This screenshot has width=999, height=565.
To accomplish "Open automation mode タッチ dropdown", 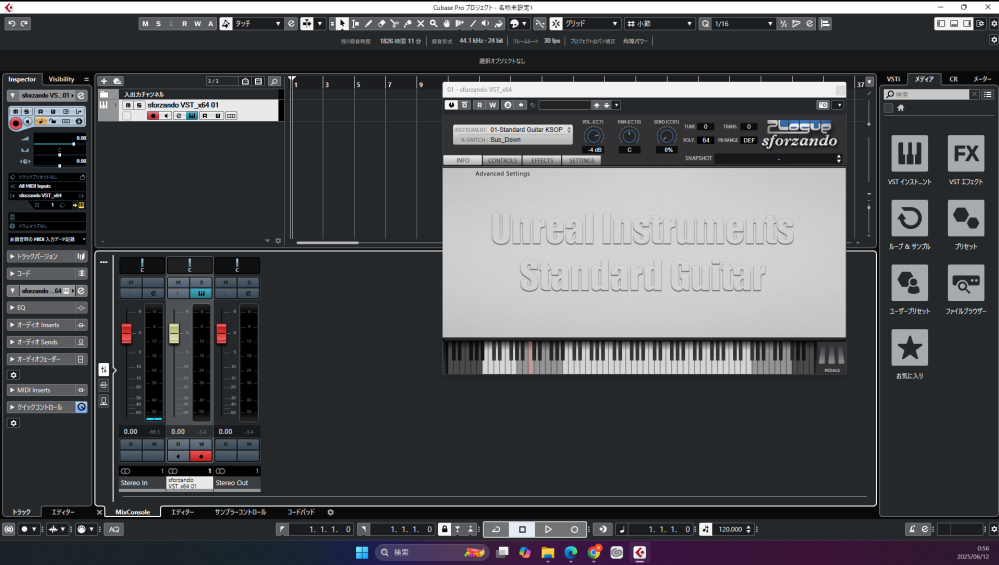I will coord(258,24).
